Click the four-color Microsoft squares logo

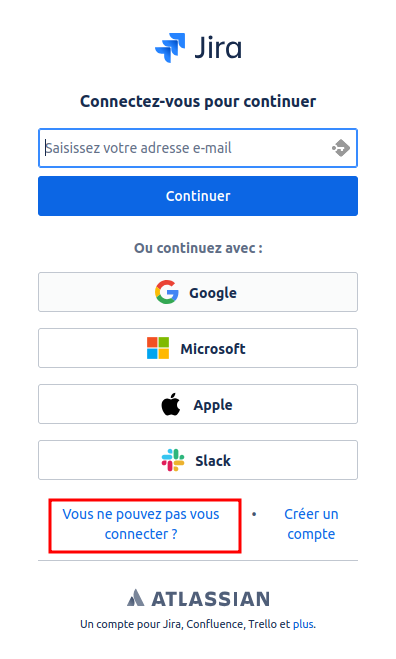[x=158, y=348]
